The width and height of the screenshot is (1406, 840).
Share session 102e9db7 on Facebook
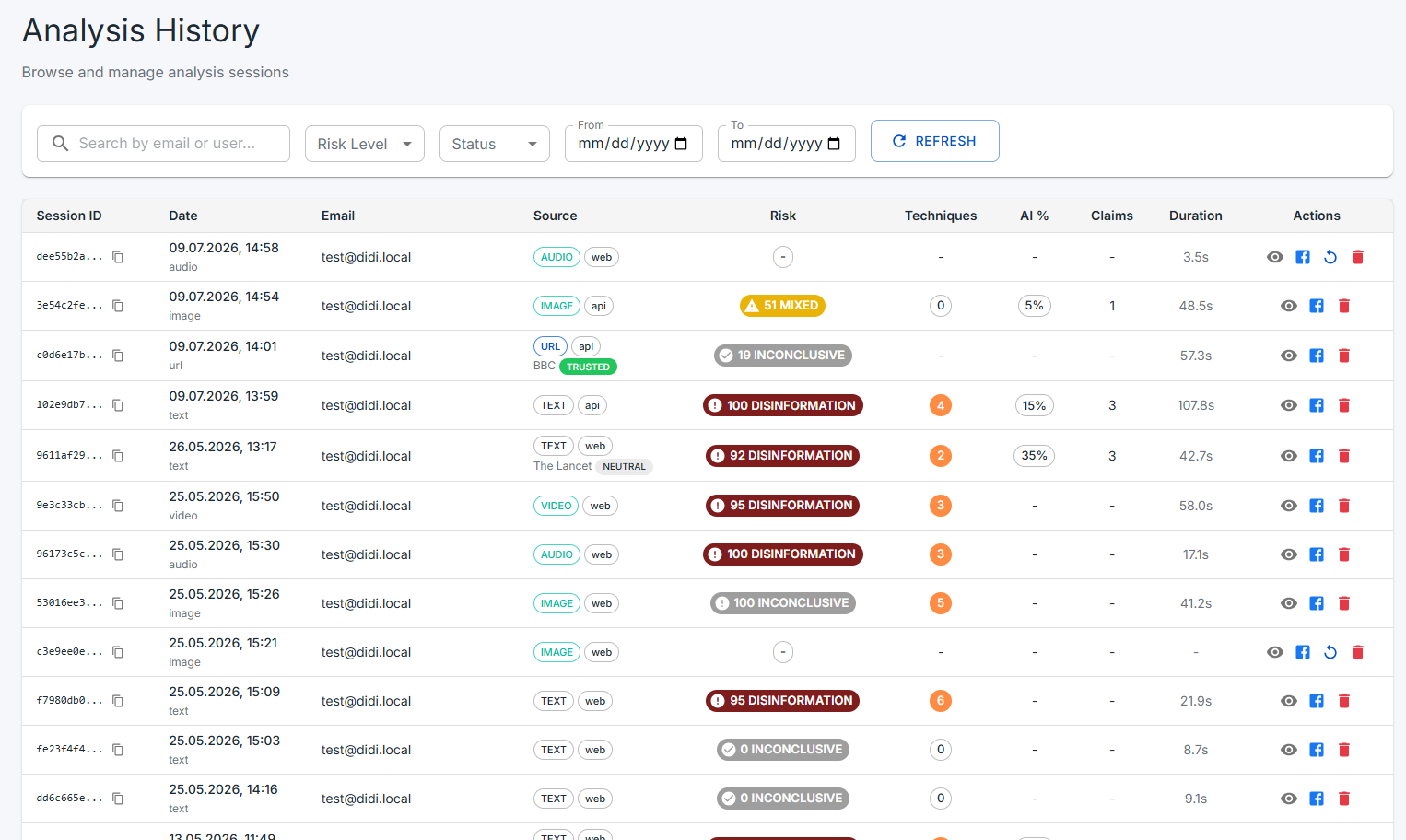pos(1317,405)
